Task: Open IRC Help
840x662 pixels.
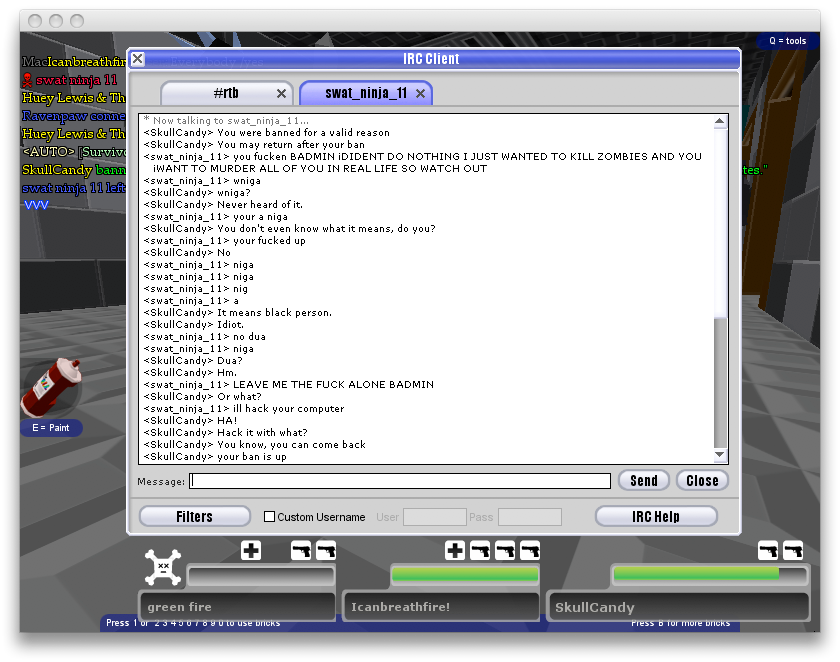Action: pos(656,517)
